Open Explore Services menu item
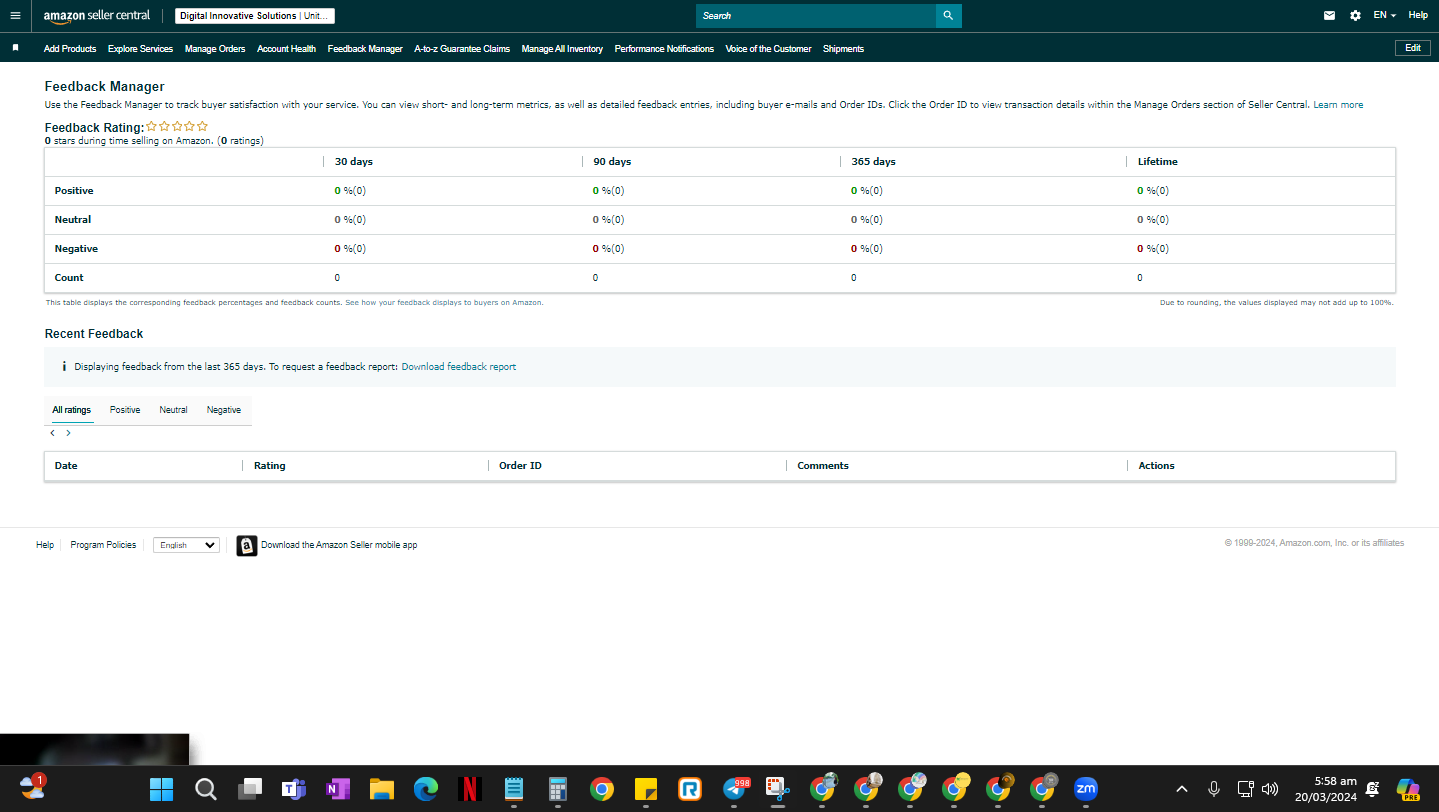The width and height of the screenshot is (1439, 812). point(140,49)
